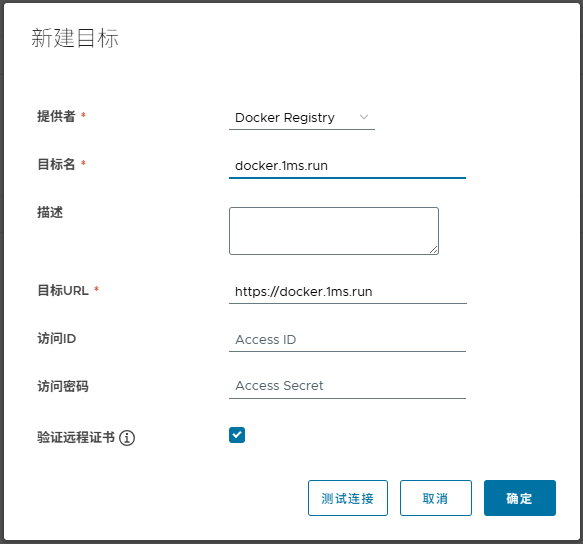Screen dimensions: 583x544
Task: Click the Access Secret password field
Action: (x=347, y=386)
